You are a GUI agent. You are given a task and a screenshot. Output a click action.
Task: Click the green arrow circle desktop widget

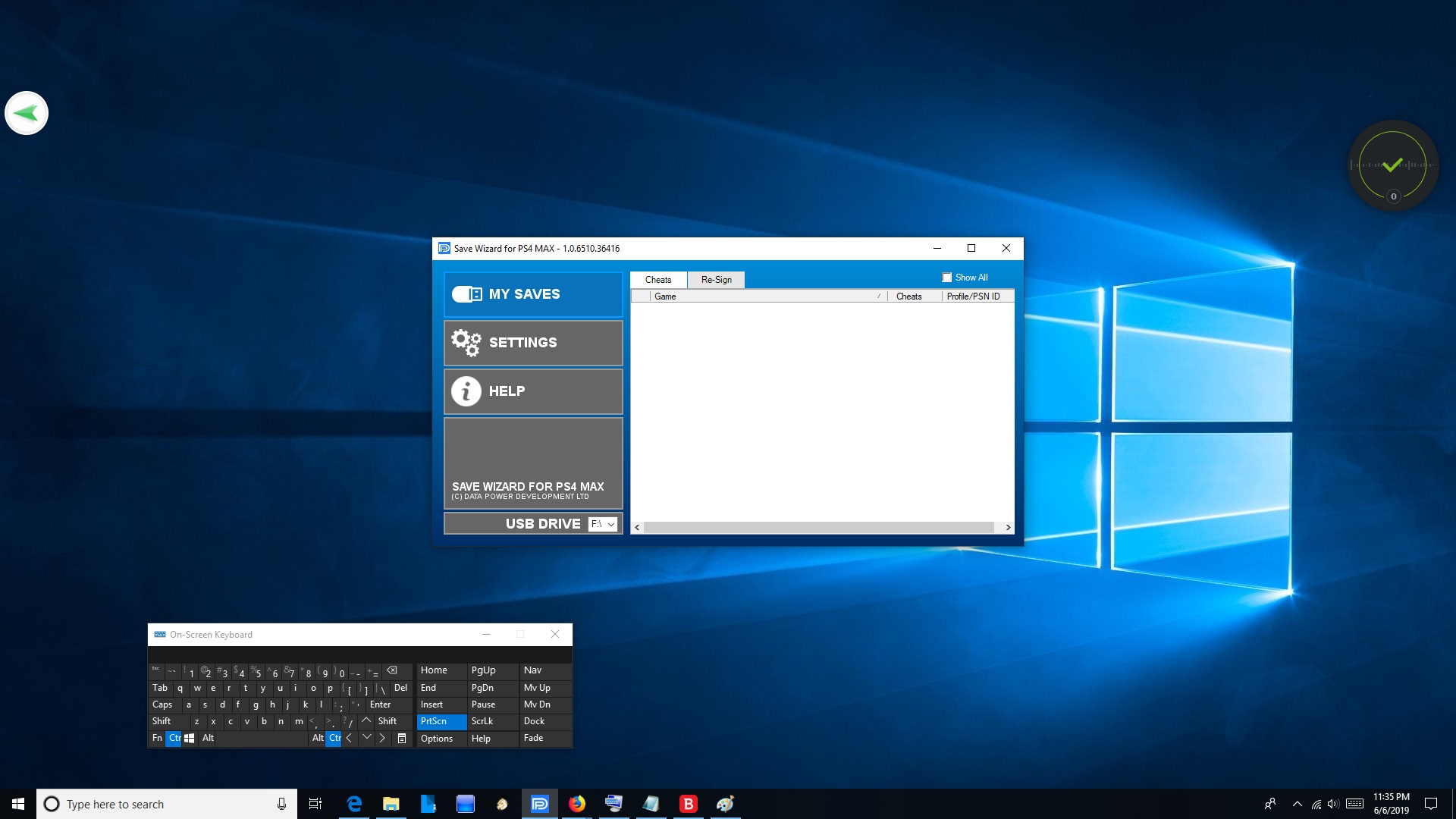click(27, 113)
